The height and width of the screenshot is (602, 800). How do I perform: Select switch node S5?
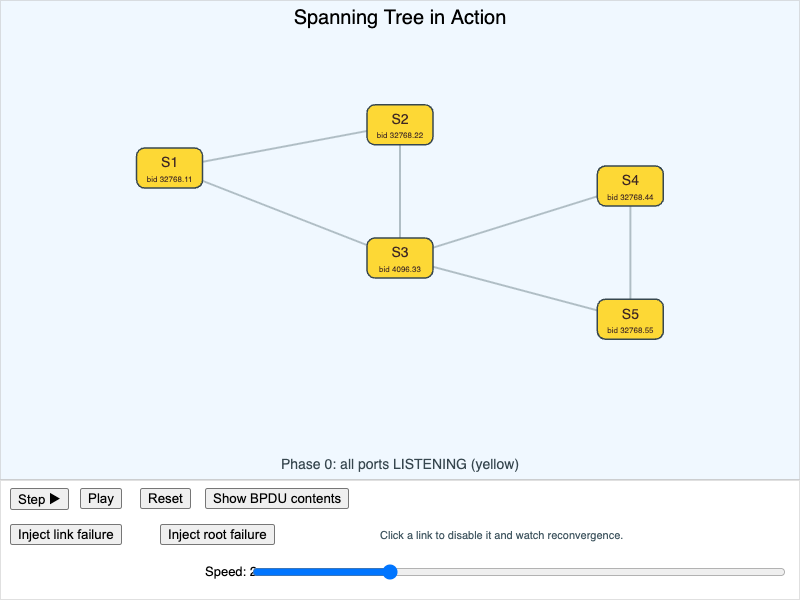(630, 319)
